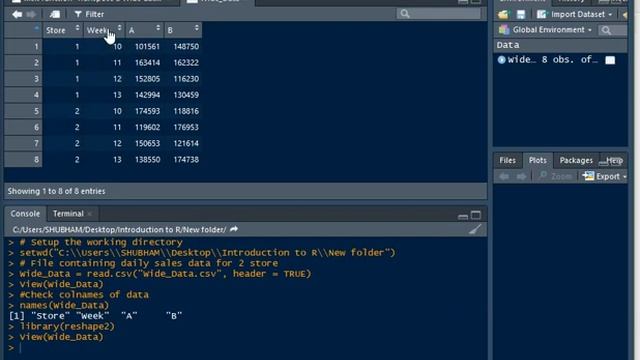Screen dimensions: 640x360
Task: Go to previous plot arrow
Action: click(504, 176)
